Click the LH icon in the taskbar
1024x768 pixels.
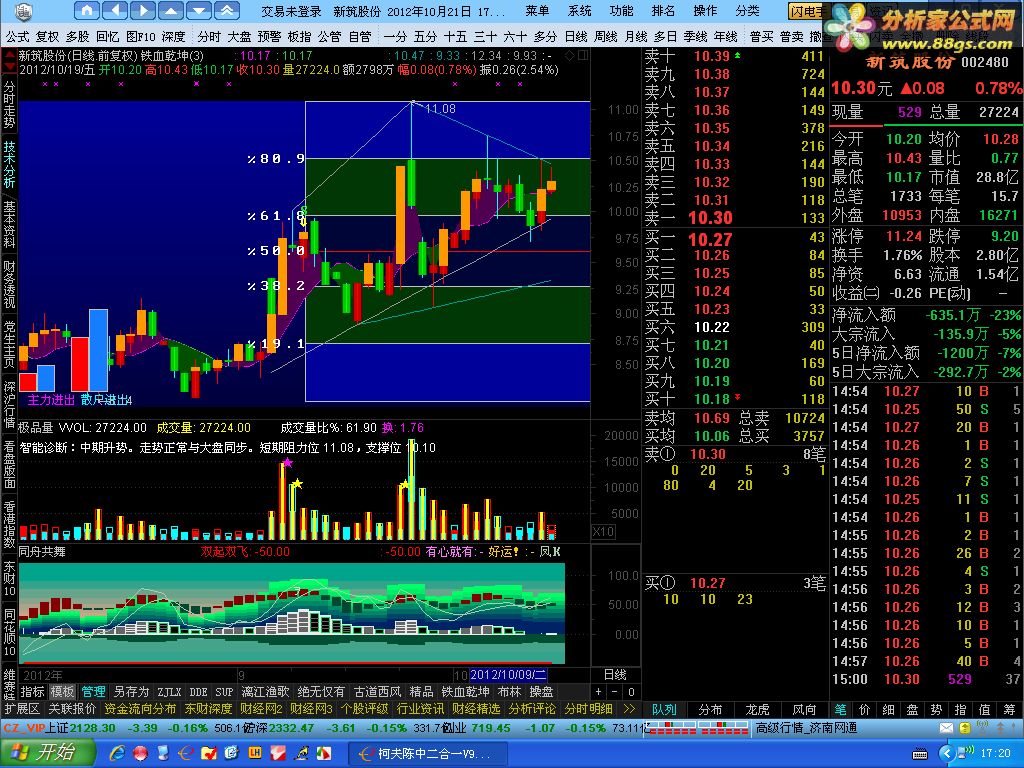pyautogui.click(x=255, y=753)
